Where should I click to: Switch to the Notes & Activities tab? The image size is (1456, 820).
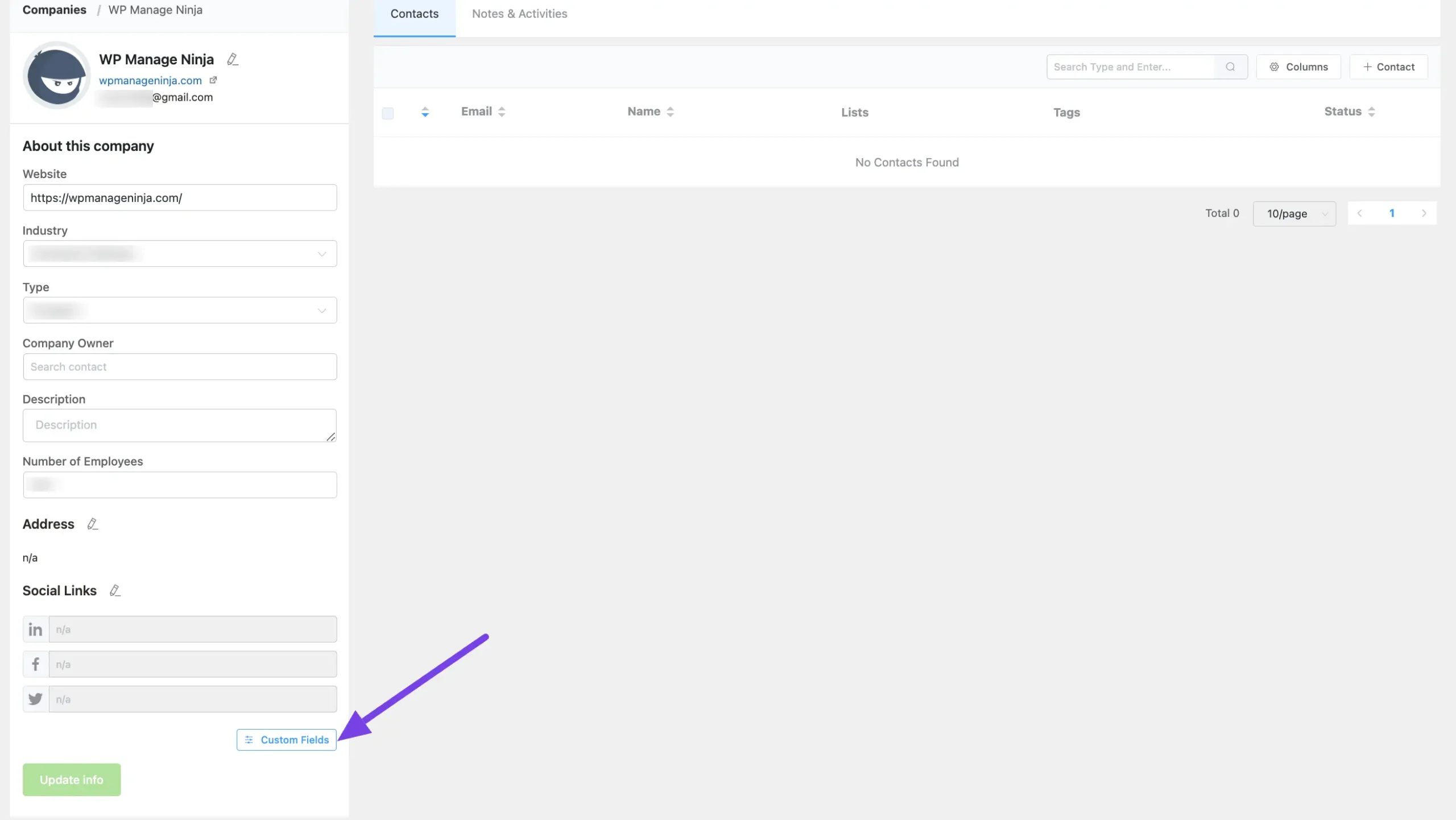(x=519, y=13)
